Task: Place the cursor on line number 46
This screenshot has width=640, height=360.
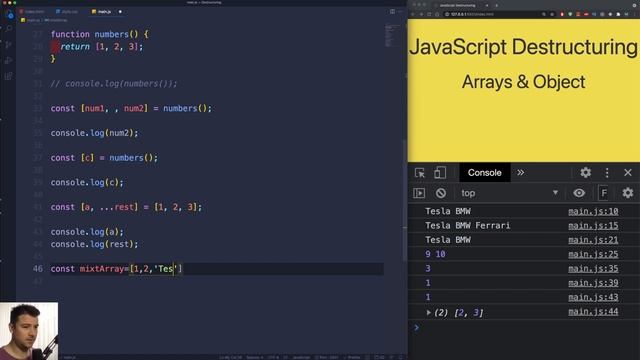Action: [x=38, y=269]
